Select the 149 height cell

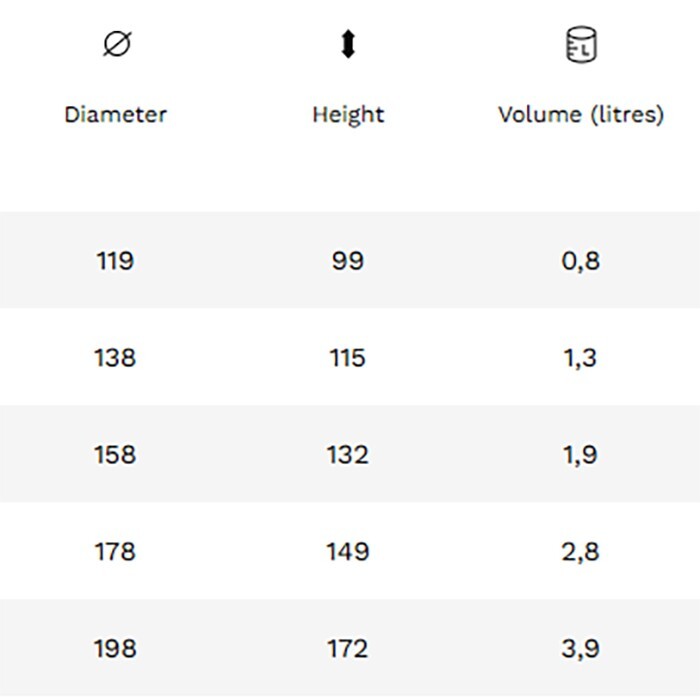(347, 552)
